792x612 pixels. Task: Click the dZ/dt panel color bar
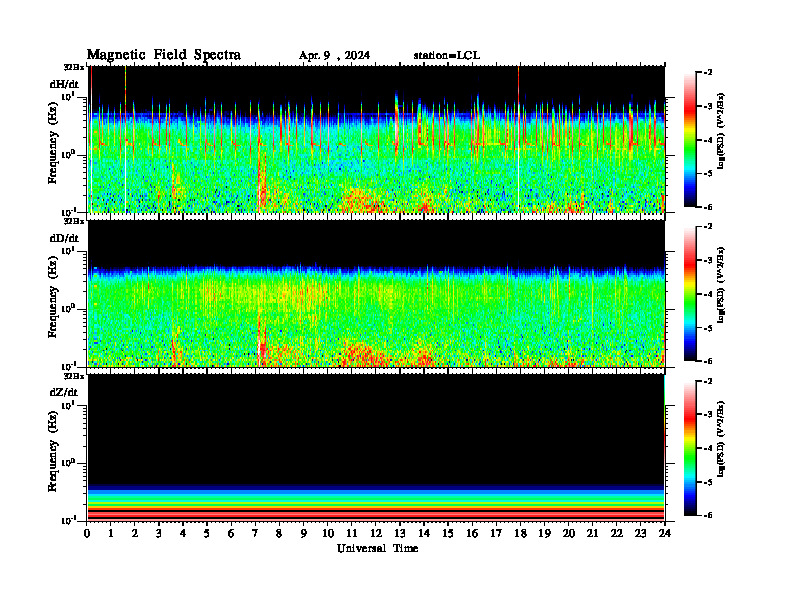690,448
